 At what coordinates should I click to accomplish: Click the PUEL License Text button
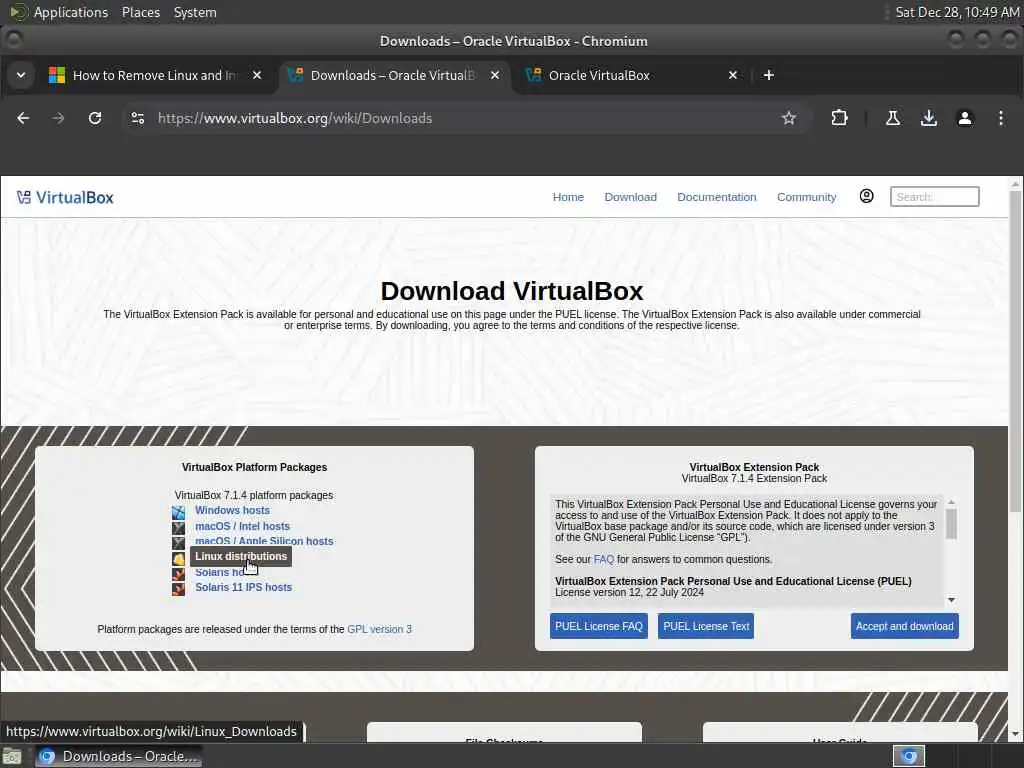[x=706, y=626]
